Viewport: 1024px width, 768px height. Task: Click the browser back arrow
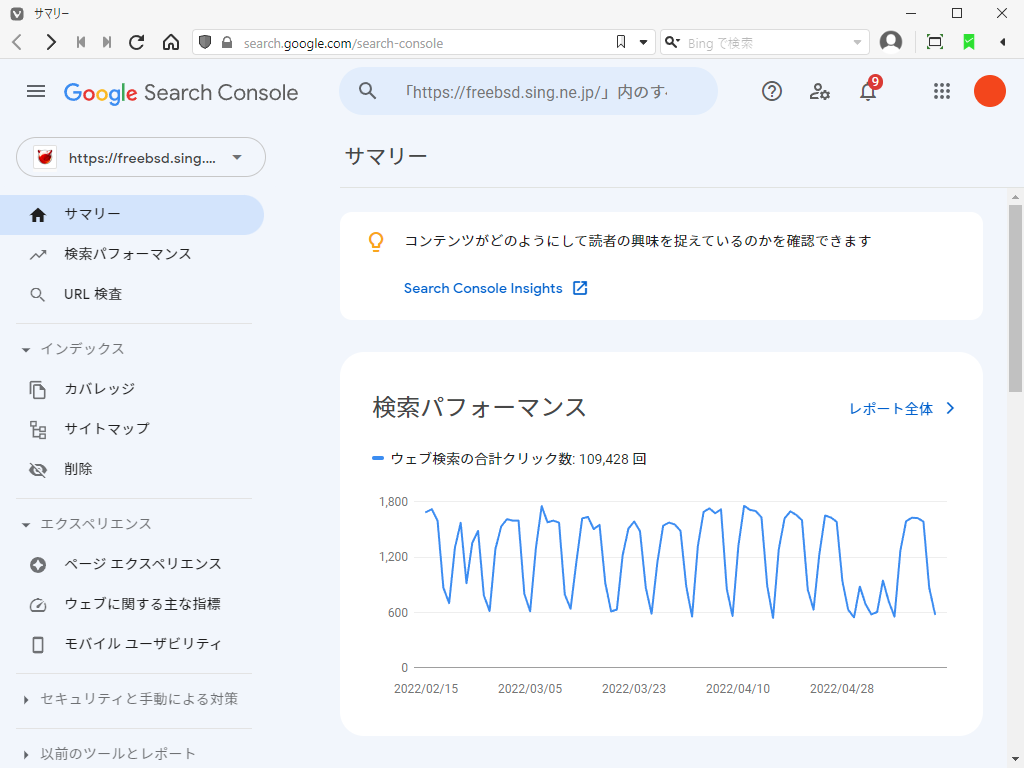point(18,42)
